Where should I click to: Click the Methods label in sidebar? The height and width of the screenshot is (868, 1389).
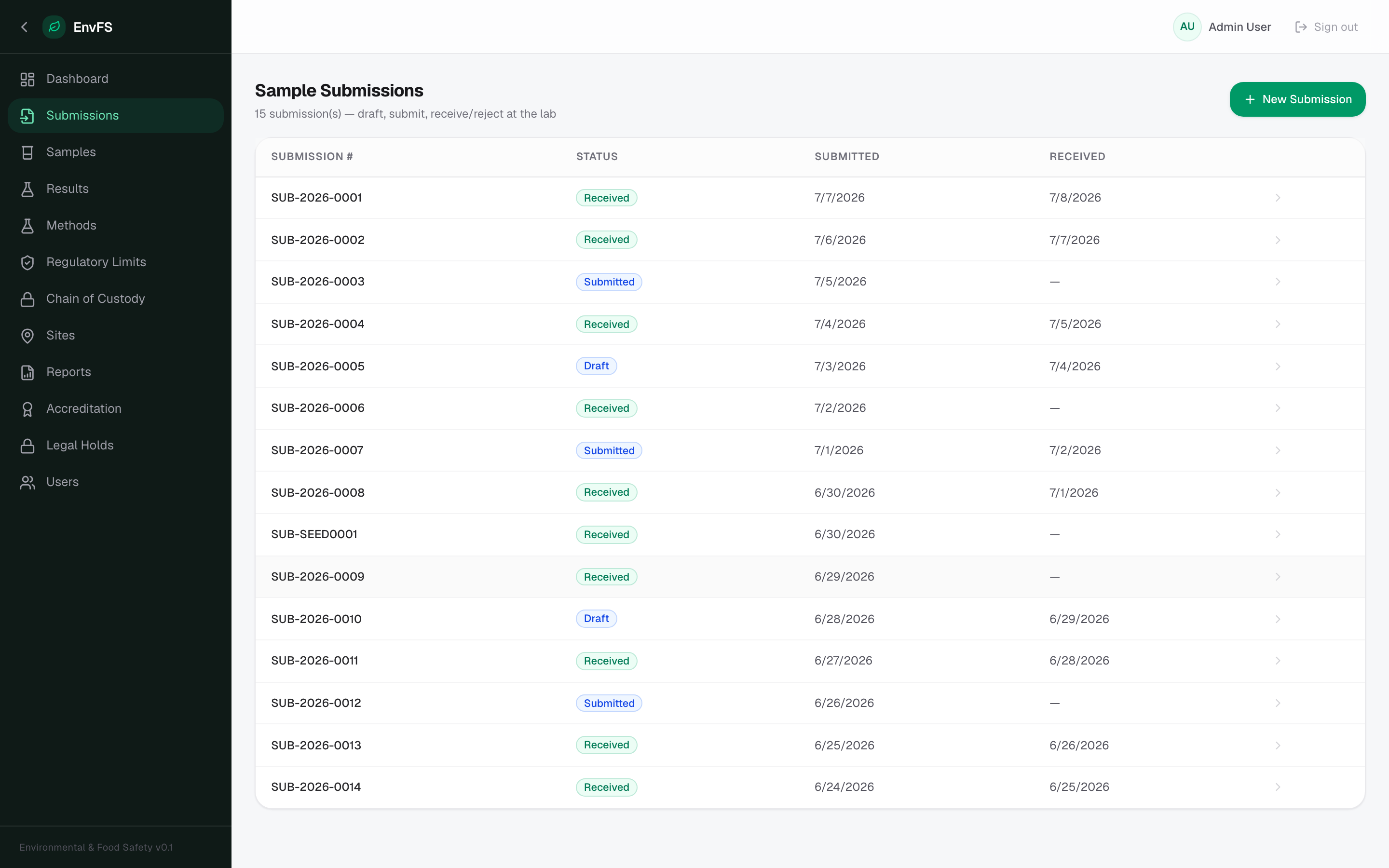pyautogui.click(x=71, y=226)
